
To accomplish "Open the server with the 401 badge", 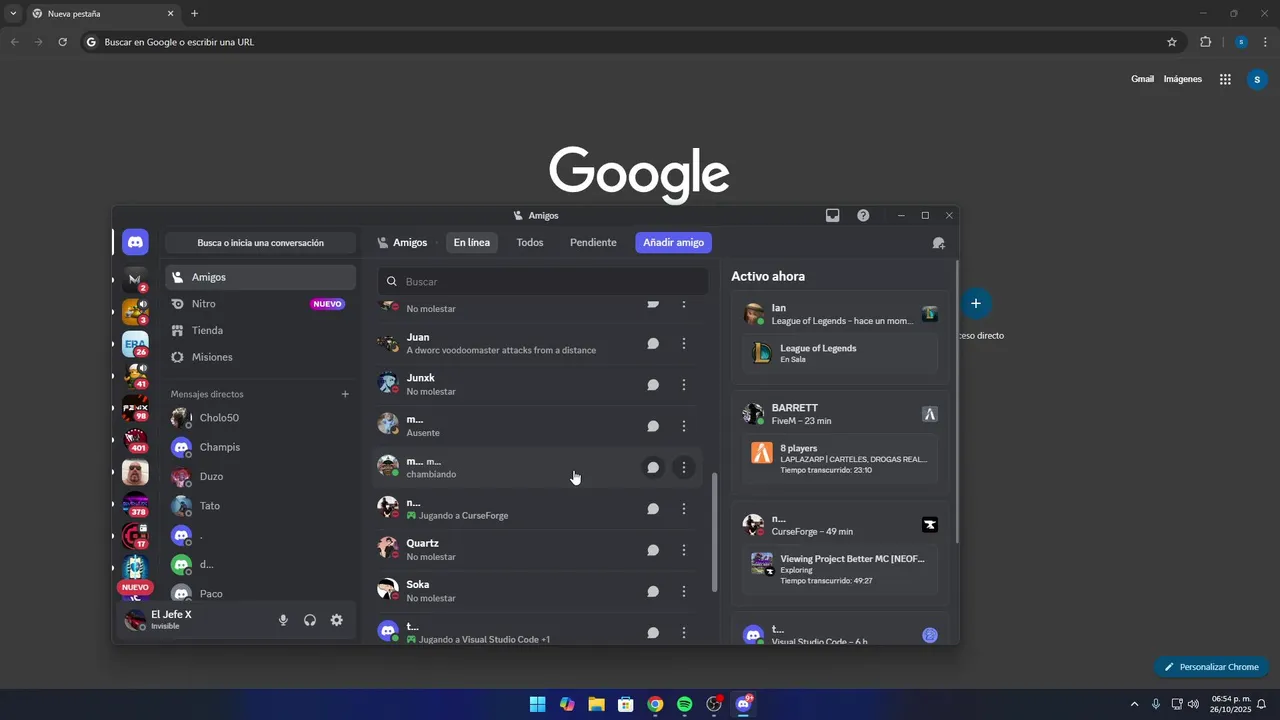I will [x=135, y=440].
